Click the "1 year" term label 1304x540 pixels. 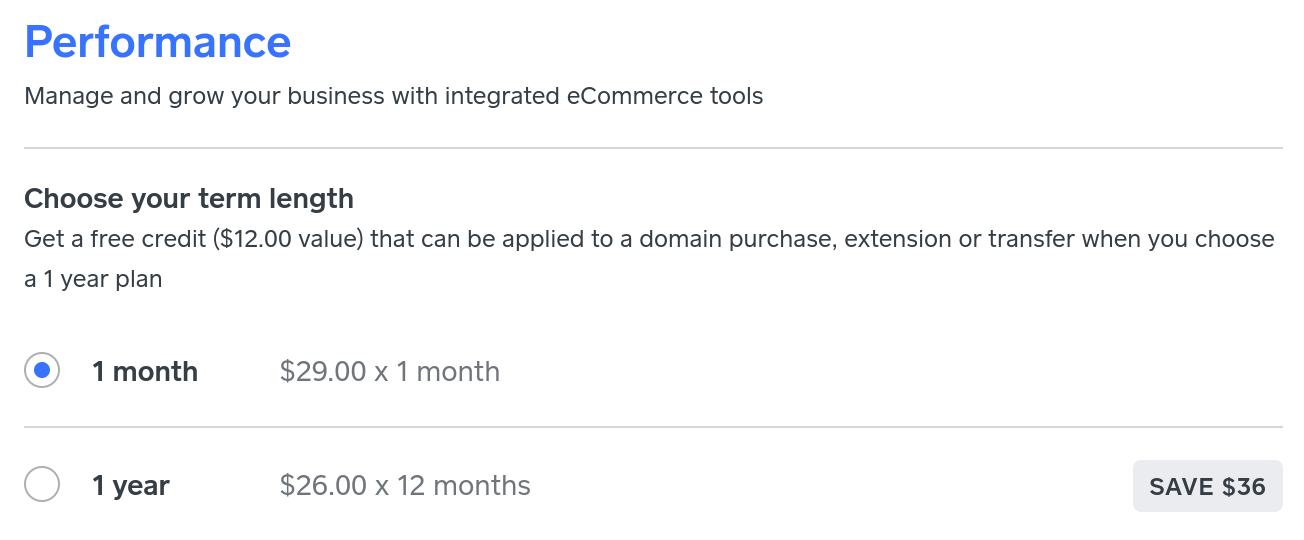(131, 486)
